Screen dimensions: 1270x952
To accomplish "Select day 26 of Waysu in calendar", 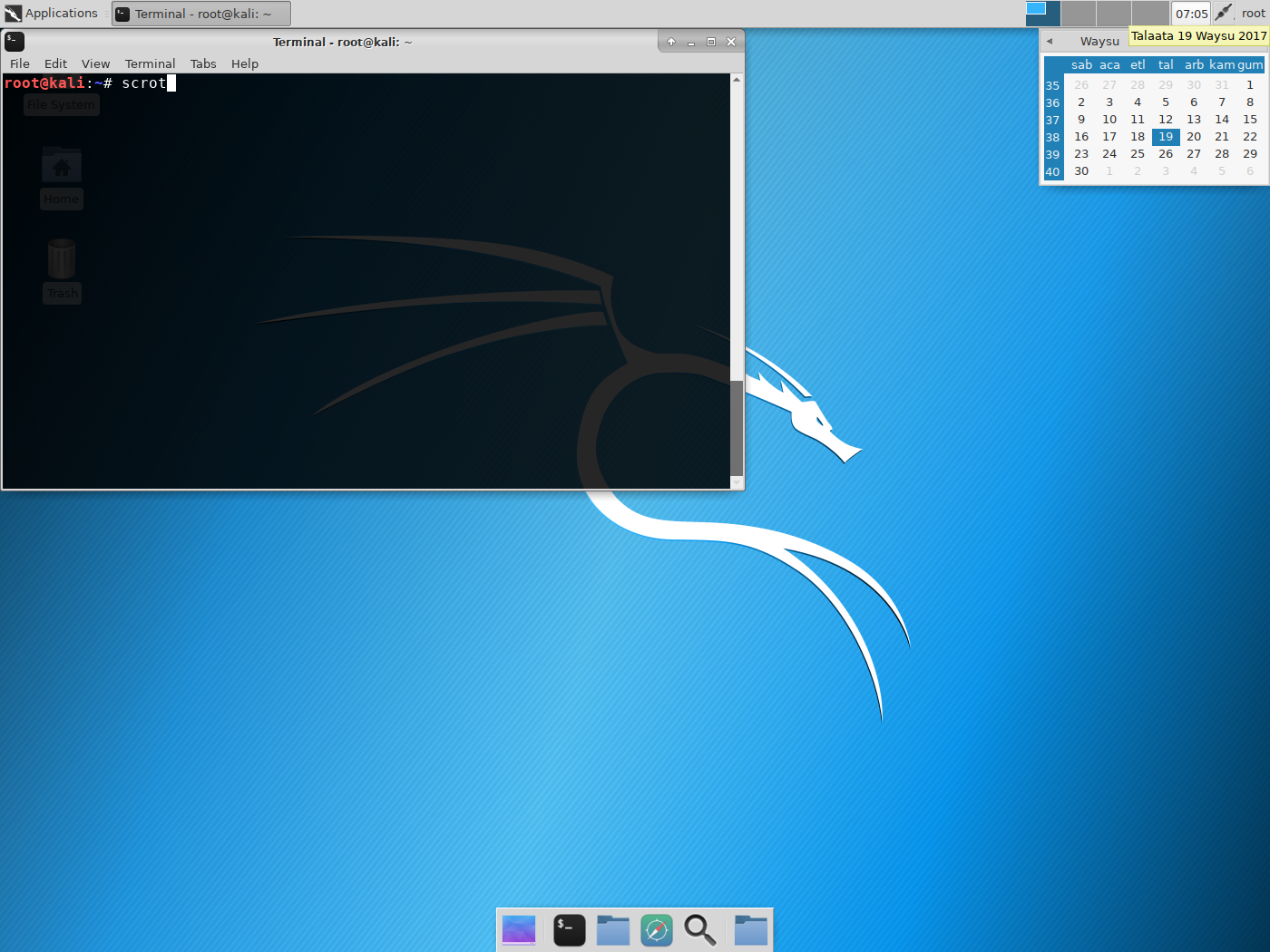I will click(1166, 154).
